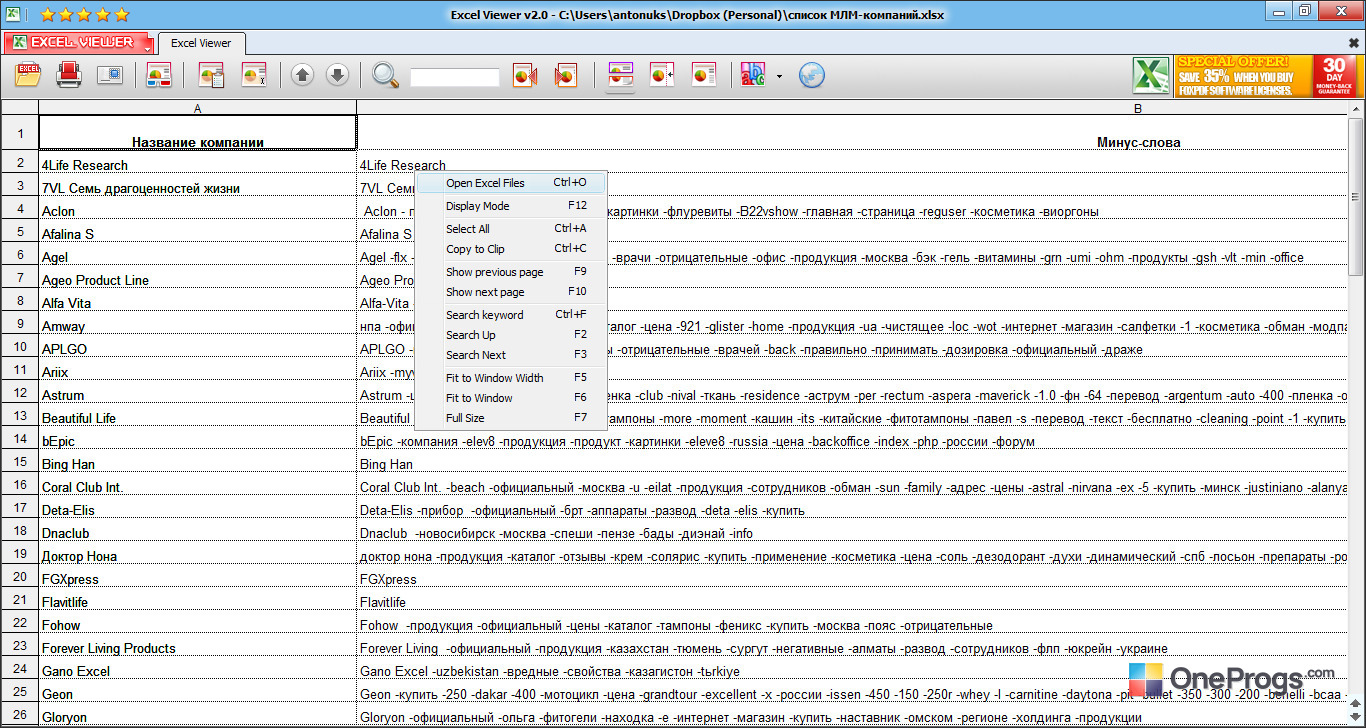Close the Excel Viewer tab with the X
1366x728 pixels.
point(1354,43)
